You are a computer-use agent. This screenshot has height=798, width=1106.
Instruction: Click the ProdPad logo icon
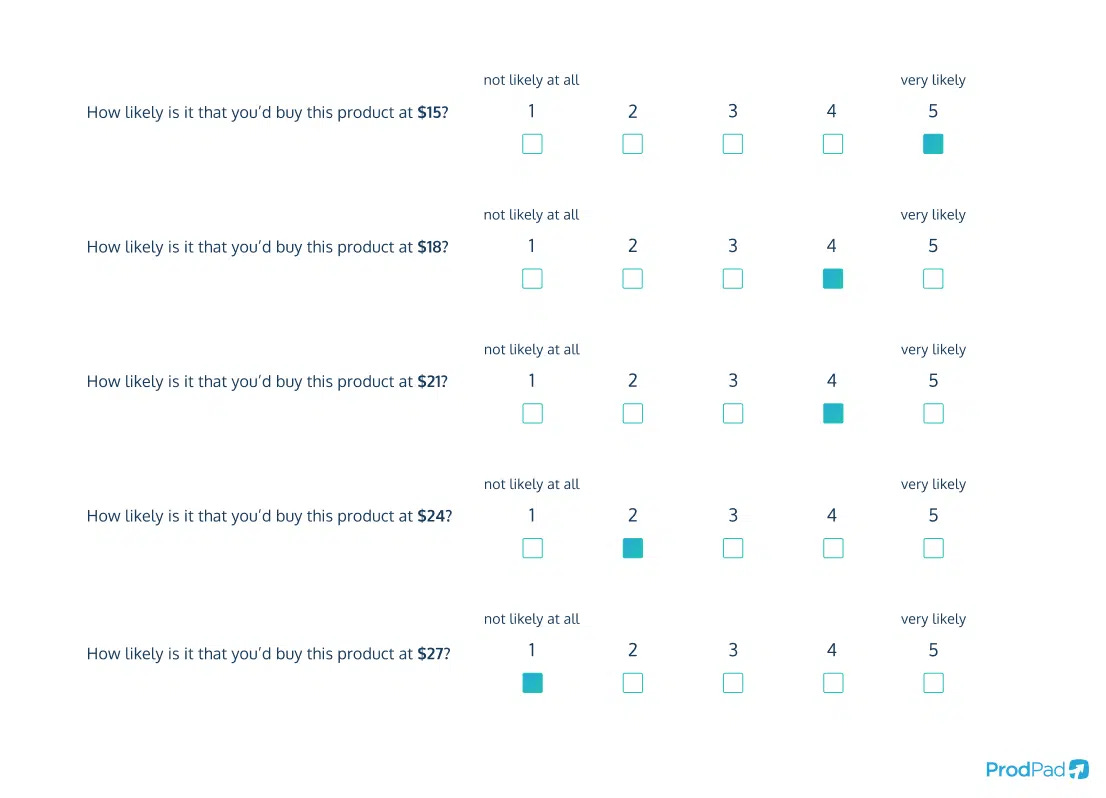(x=1078, y=768)
